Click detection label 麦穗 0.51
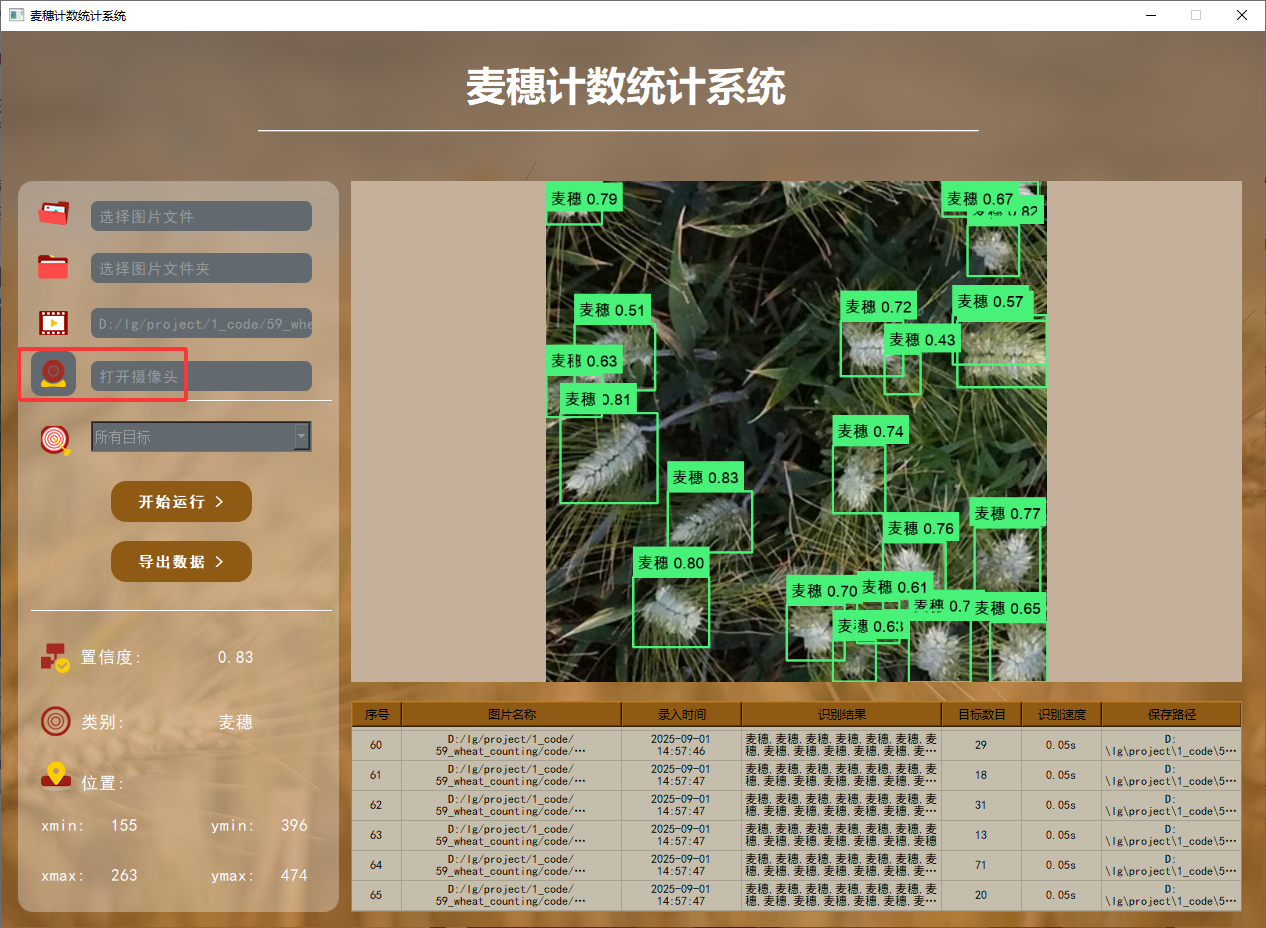This screenshot has width=1266, height=928. 612,309
